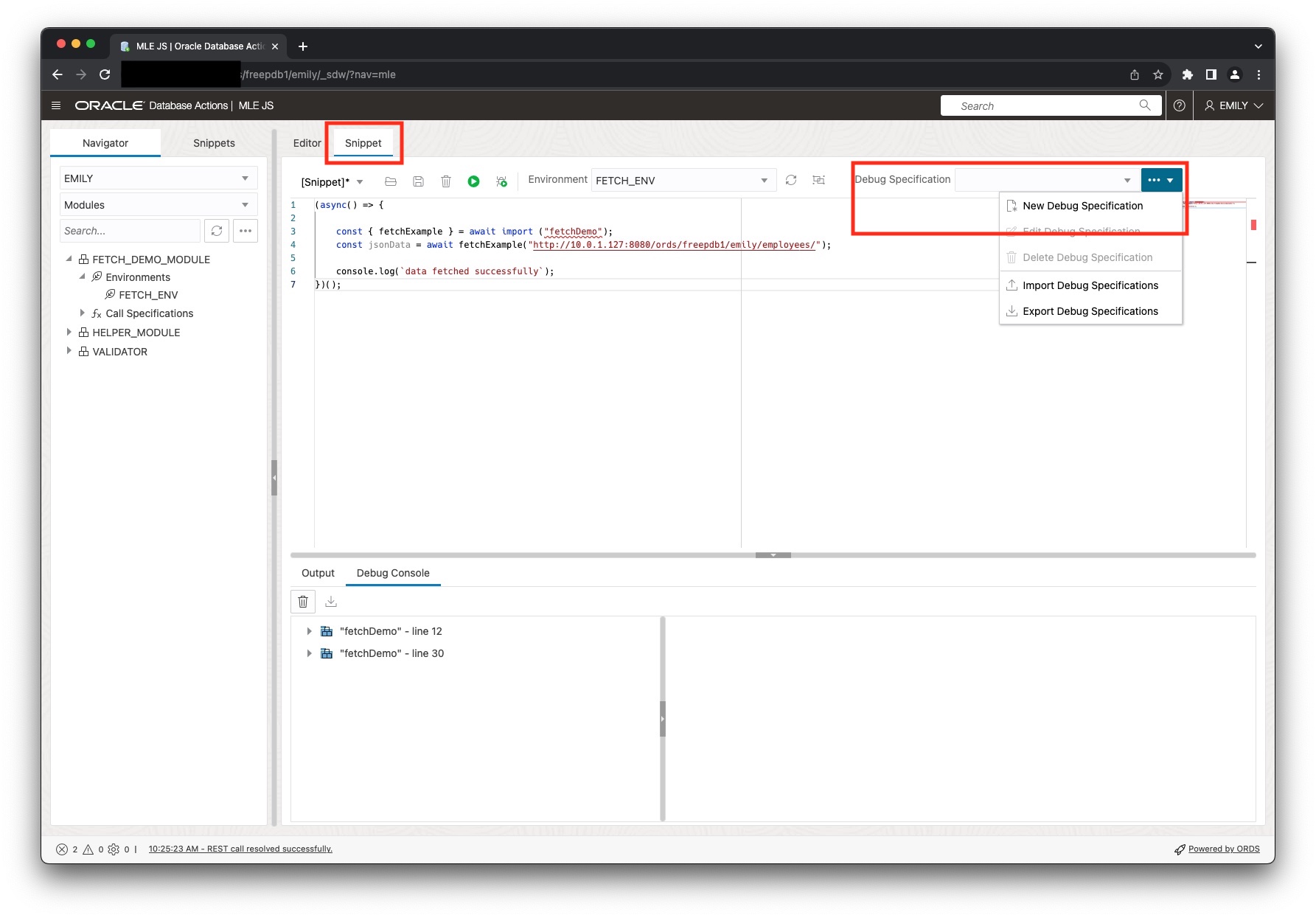Switch to the Editor tab
Viewport: 1316px width, 918px height.
pos(307,143)
